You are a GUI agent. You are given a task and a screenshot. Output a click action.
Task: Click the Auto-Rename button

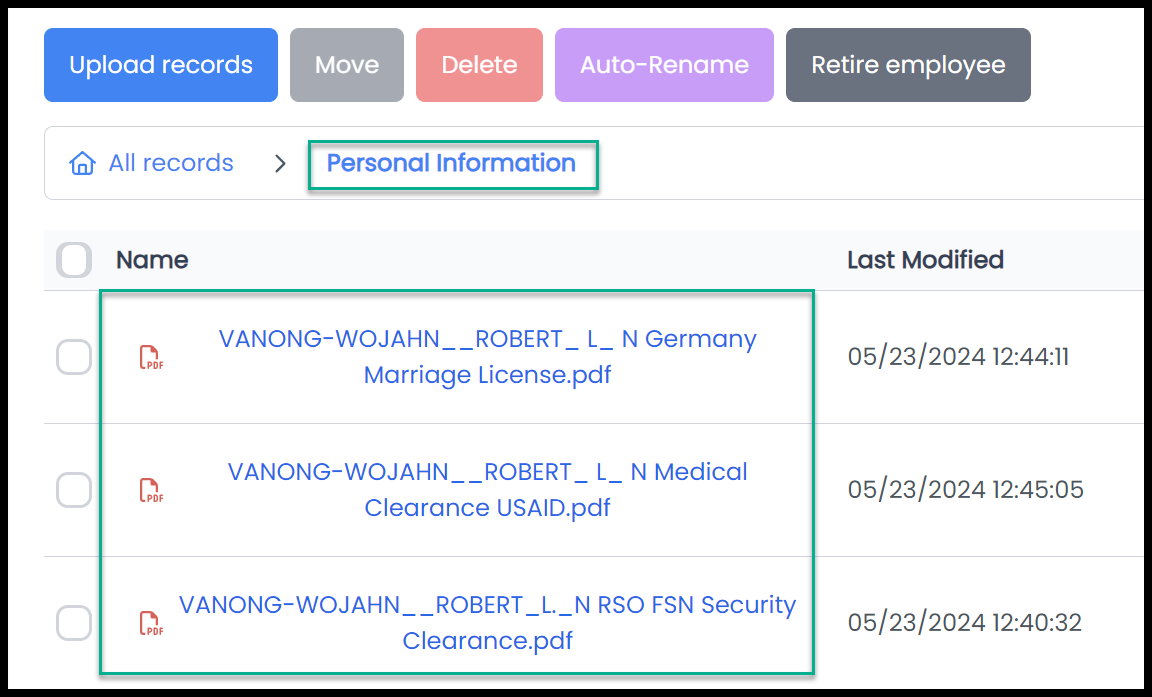click(664, 65)
